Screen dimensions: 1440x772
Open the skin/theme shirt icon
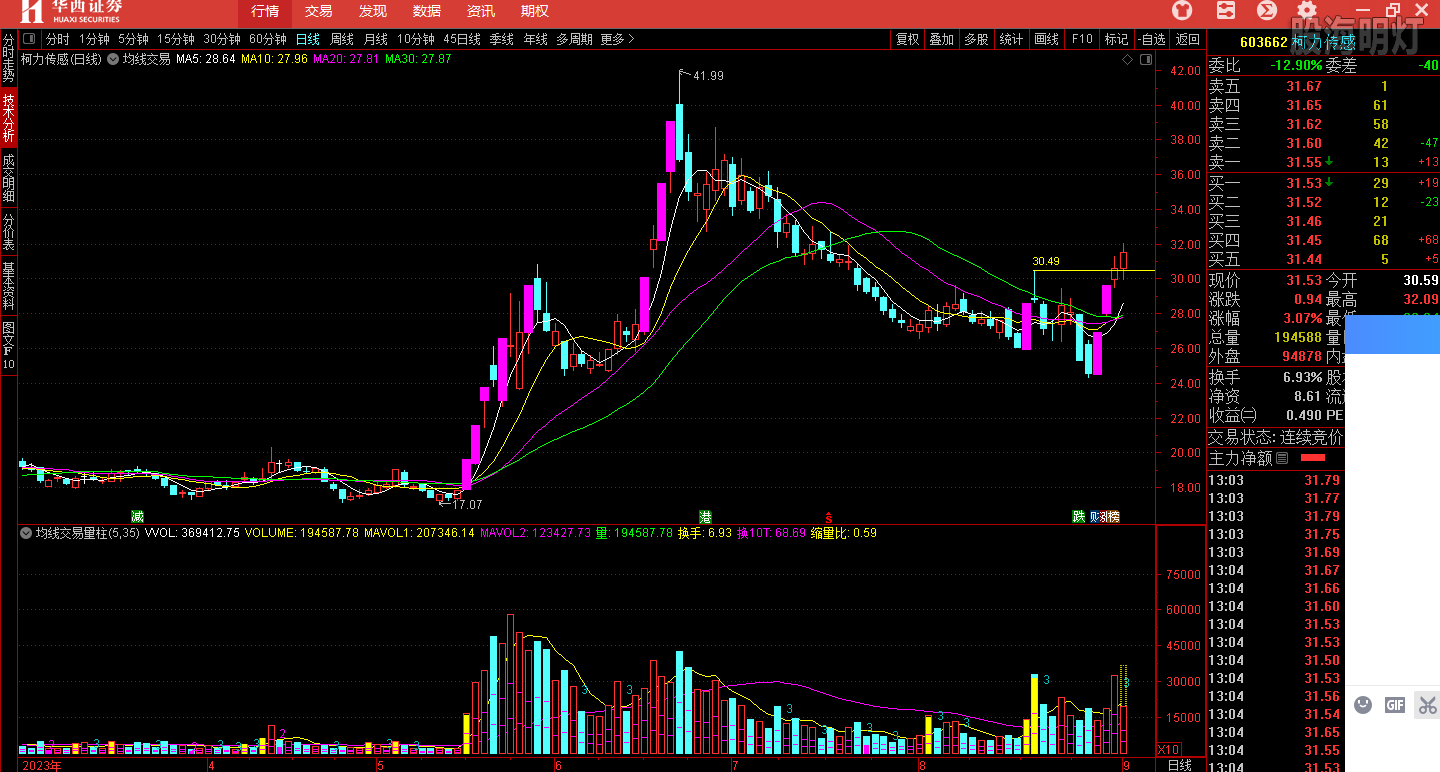[x=1183, y=11]
